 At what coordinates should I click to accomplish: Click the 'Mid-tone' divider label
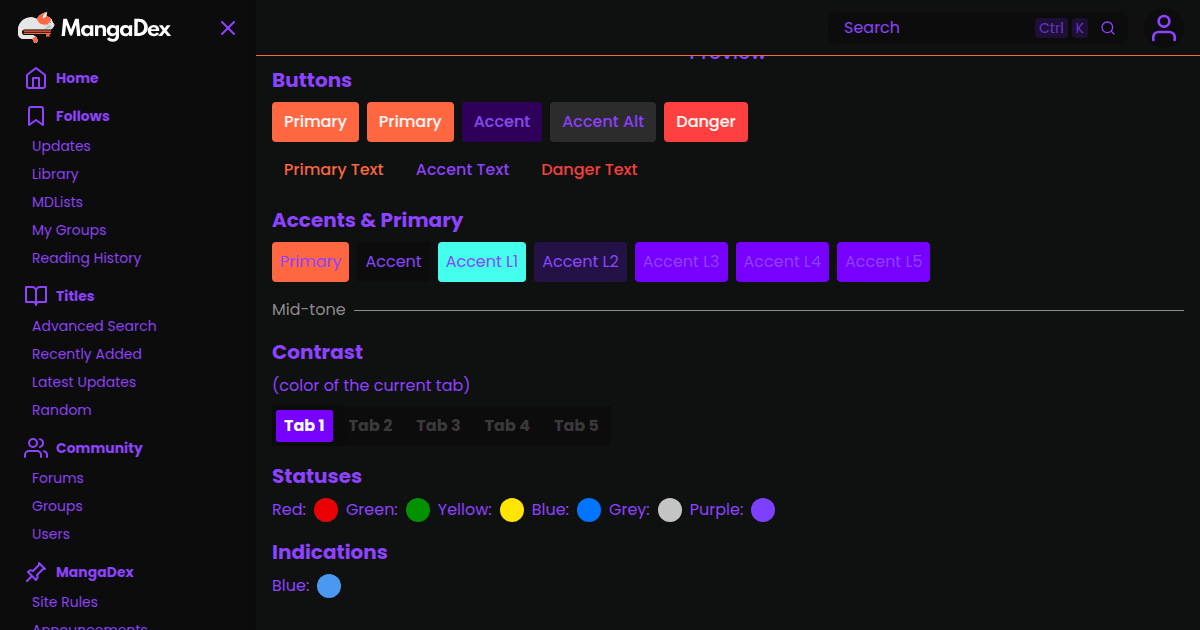point(309,310)
